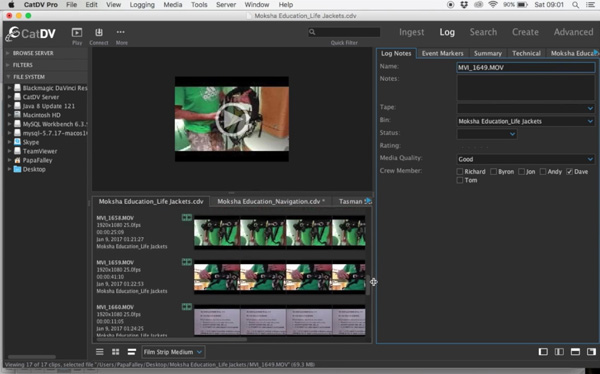Click the Name field MVI_1649.MOV
This screenshot has height=374, width=600.
tap(526, 67)
